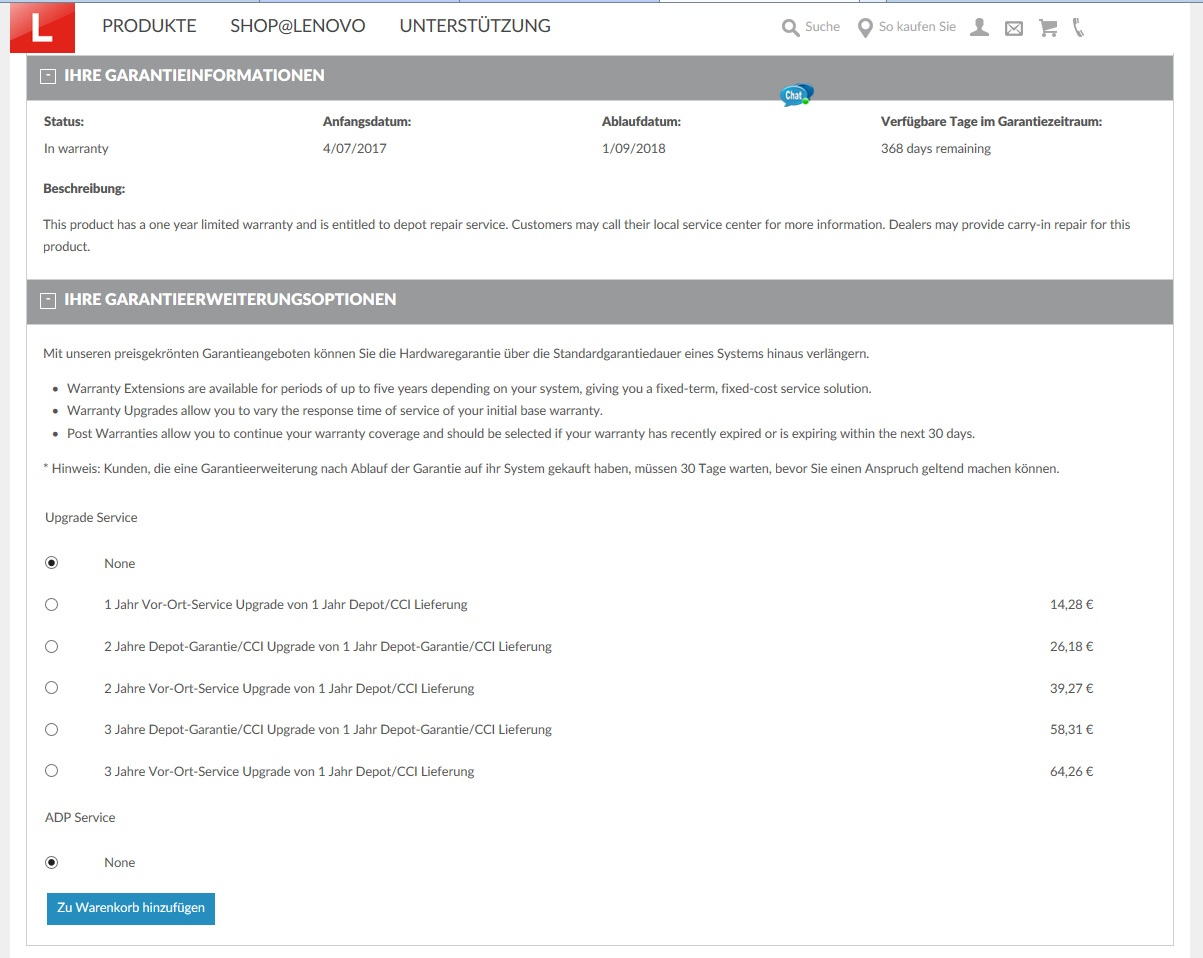Click So kaufen Sie link
1203x958 pixels.
point(917,27)
